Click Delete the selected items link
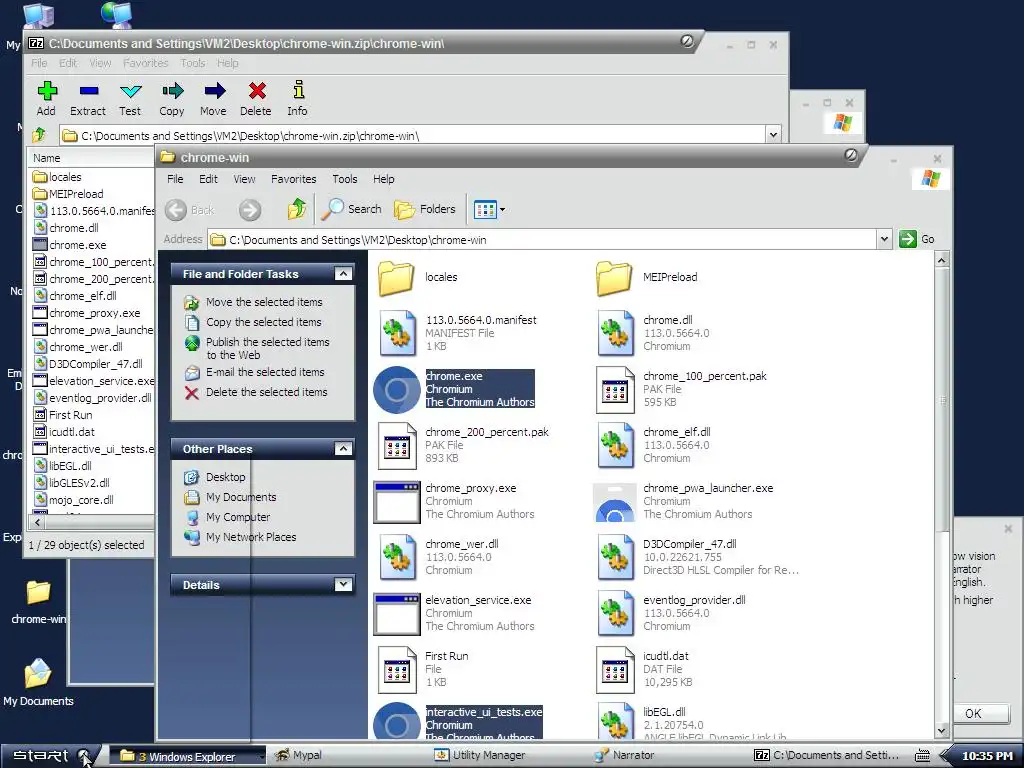The height and width of the screenshot is (768, 1024). 266,392
